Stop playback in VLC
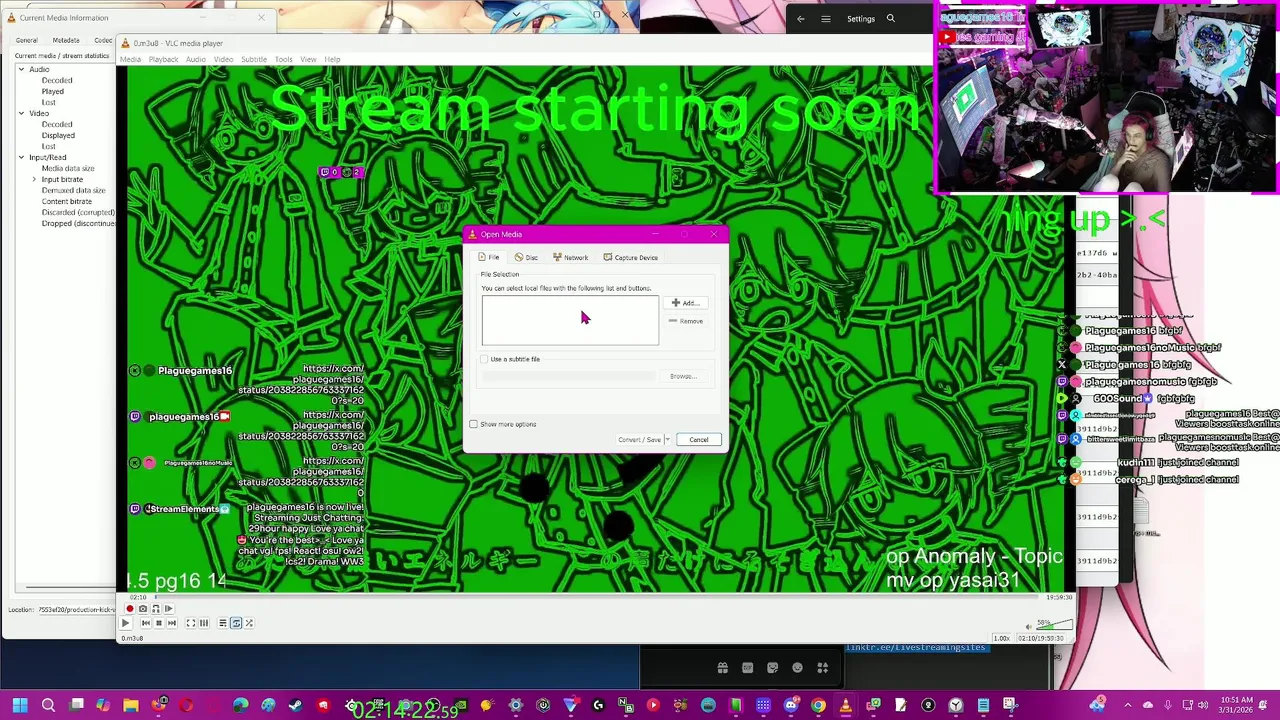The image size is (1280, 720). coord(158,623)
